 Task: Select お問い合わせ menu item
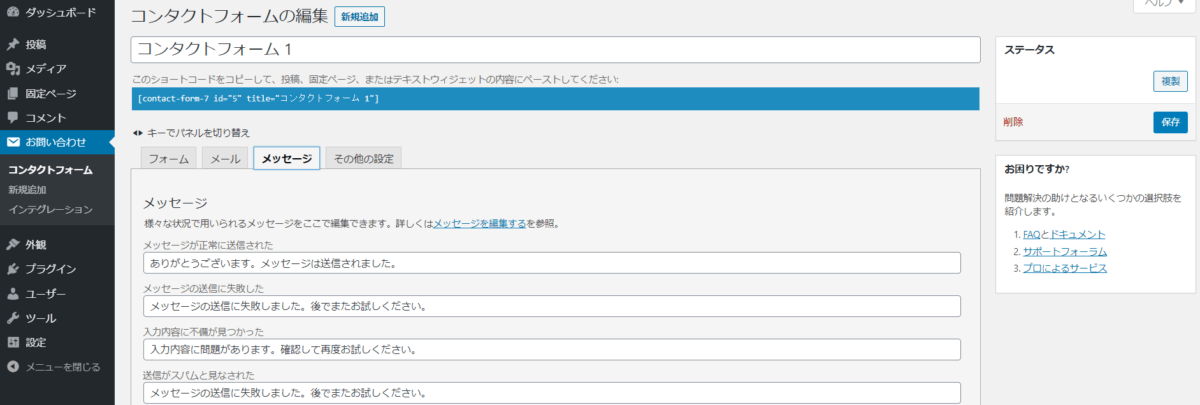point(57,142)
